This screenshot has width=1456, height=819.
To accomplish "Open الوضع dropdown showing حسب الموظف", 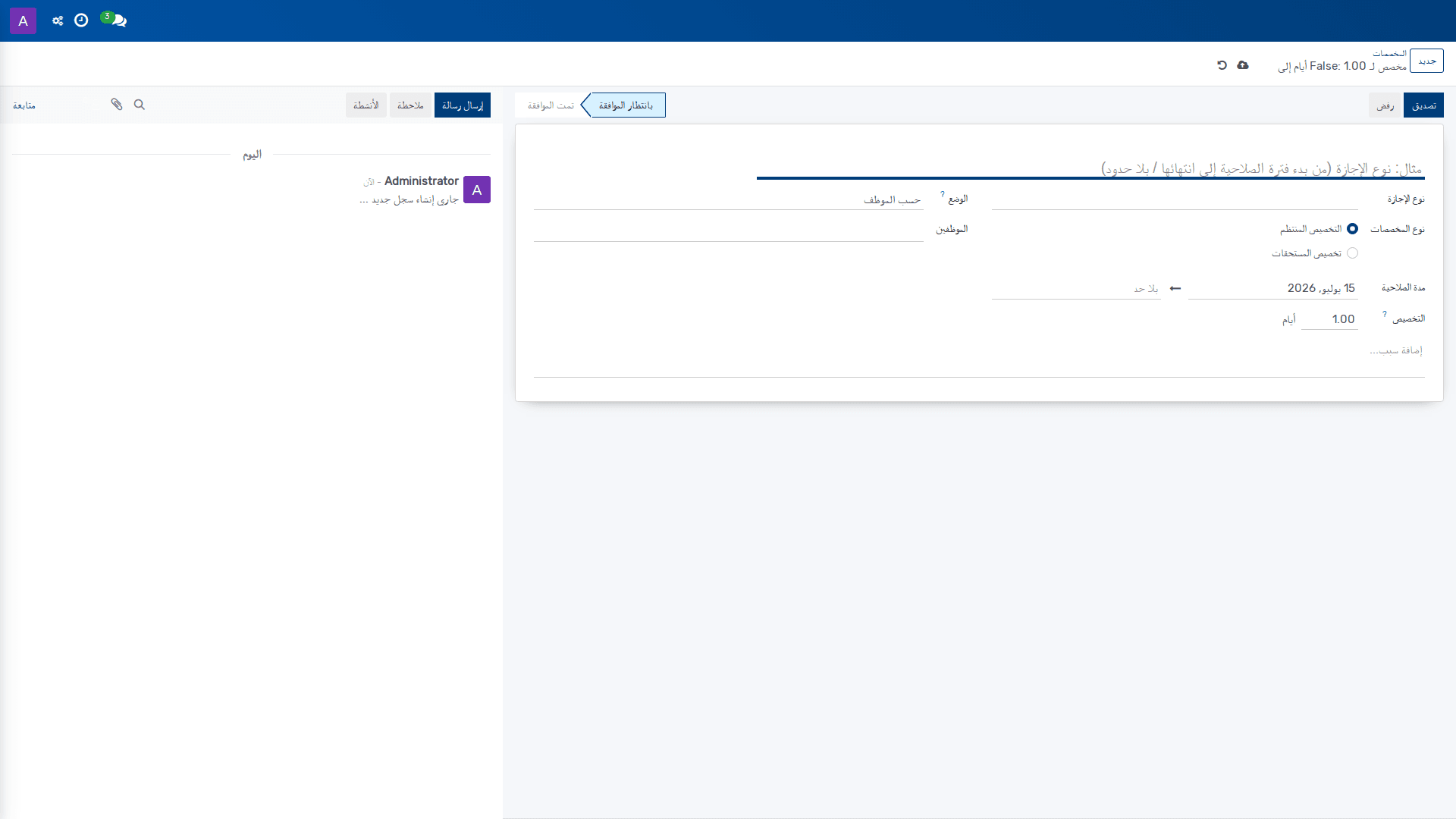I will click(x=728, y=199).
